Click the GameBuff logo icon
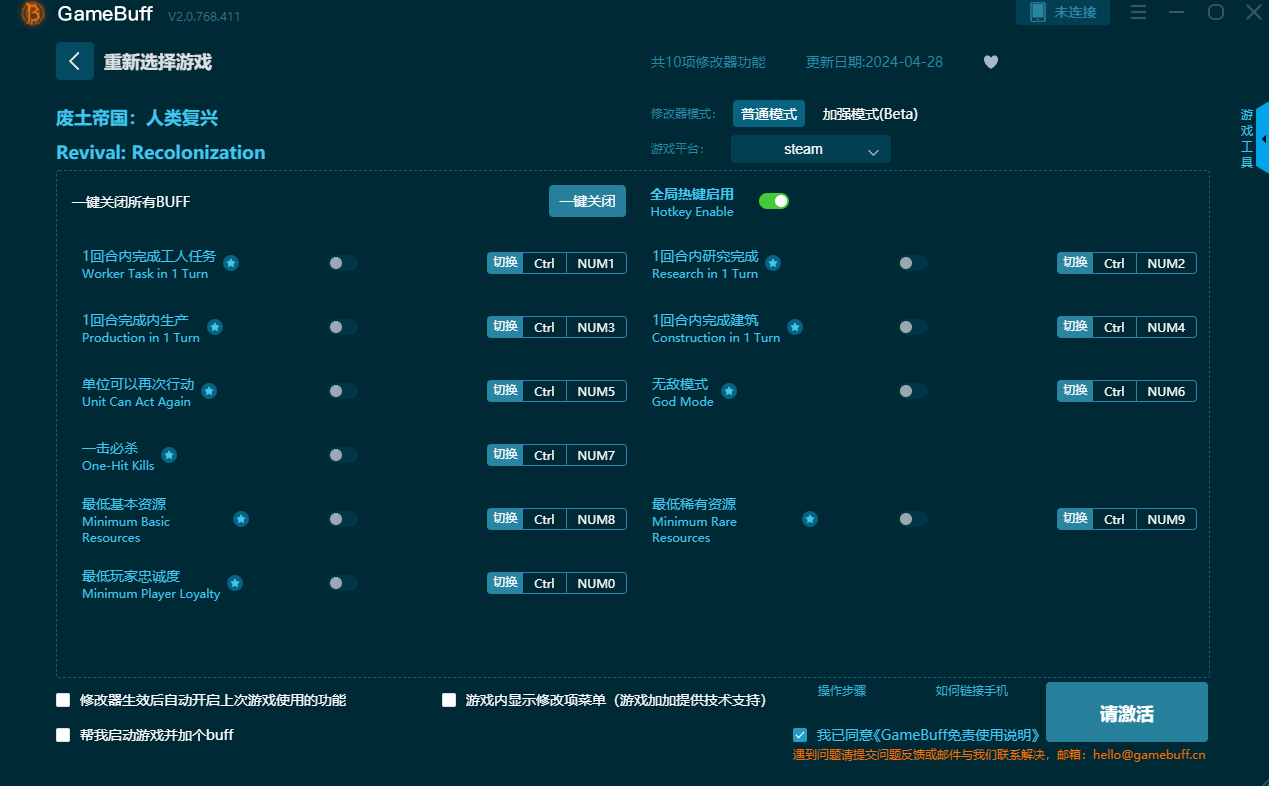The image size is (1269, 786). tap(33, 13)
